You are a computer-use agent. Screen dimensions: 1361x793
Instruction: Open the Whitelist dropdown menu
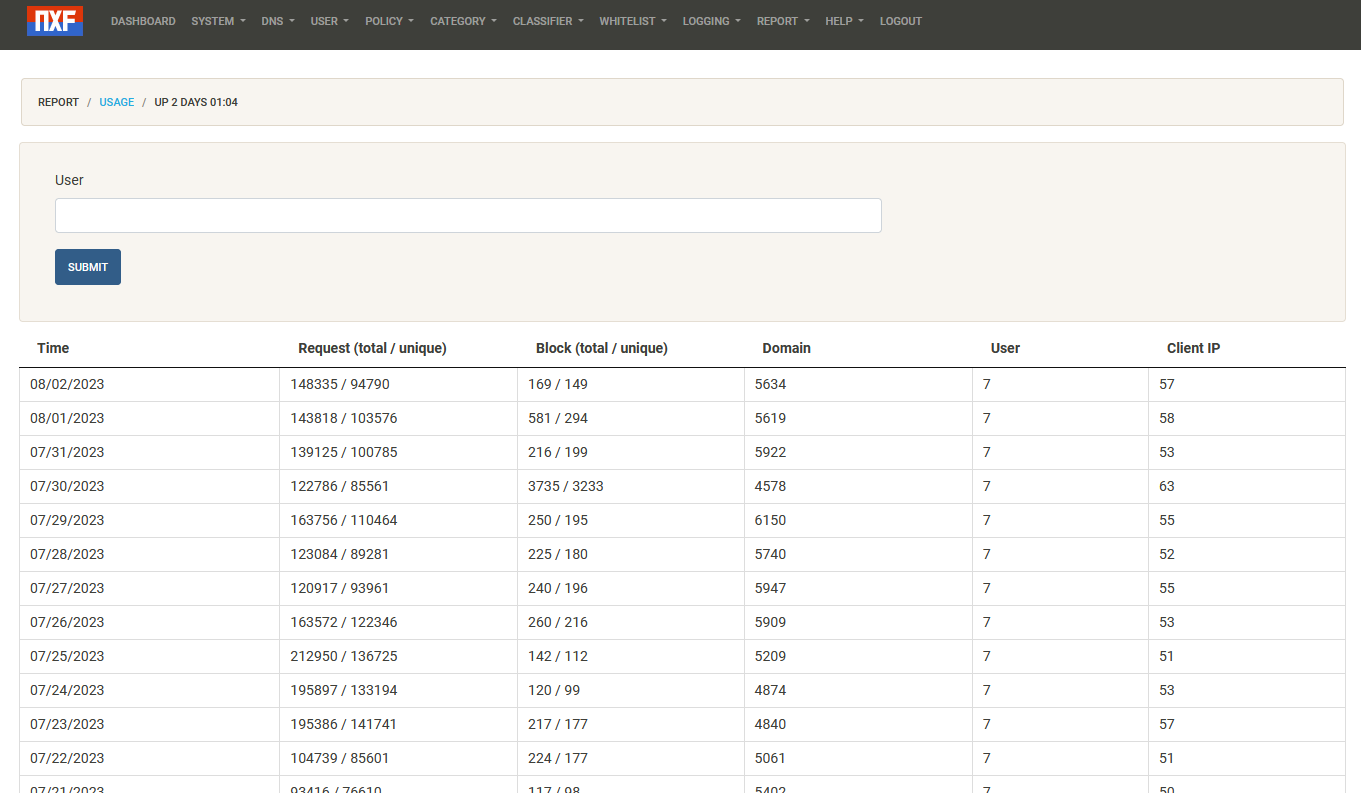click(x=633, y=21)
